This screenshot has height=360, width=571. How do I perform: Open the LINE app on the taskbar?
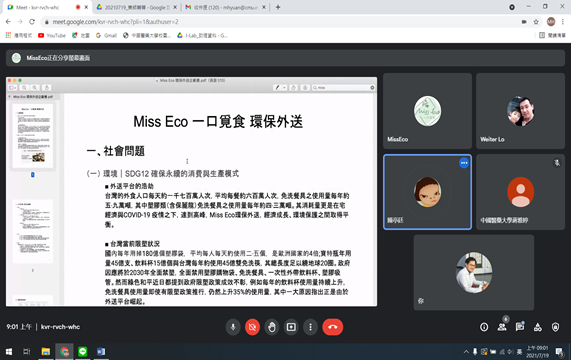point(83,352)
